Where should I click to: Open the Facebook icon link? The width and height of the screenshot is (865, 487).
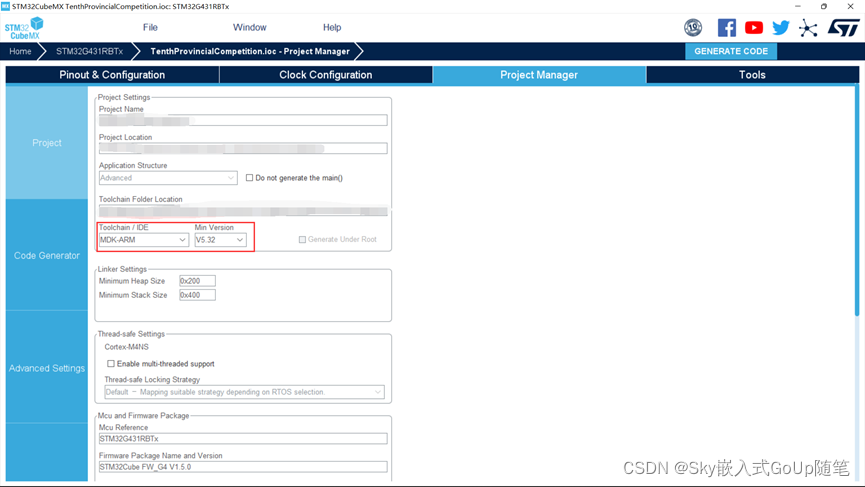click(x=727, y=28)
